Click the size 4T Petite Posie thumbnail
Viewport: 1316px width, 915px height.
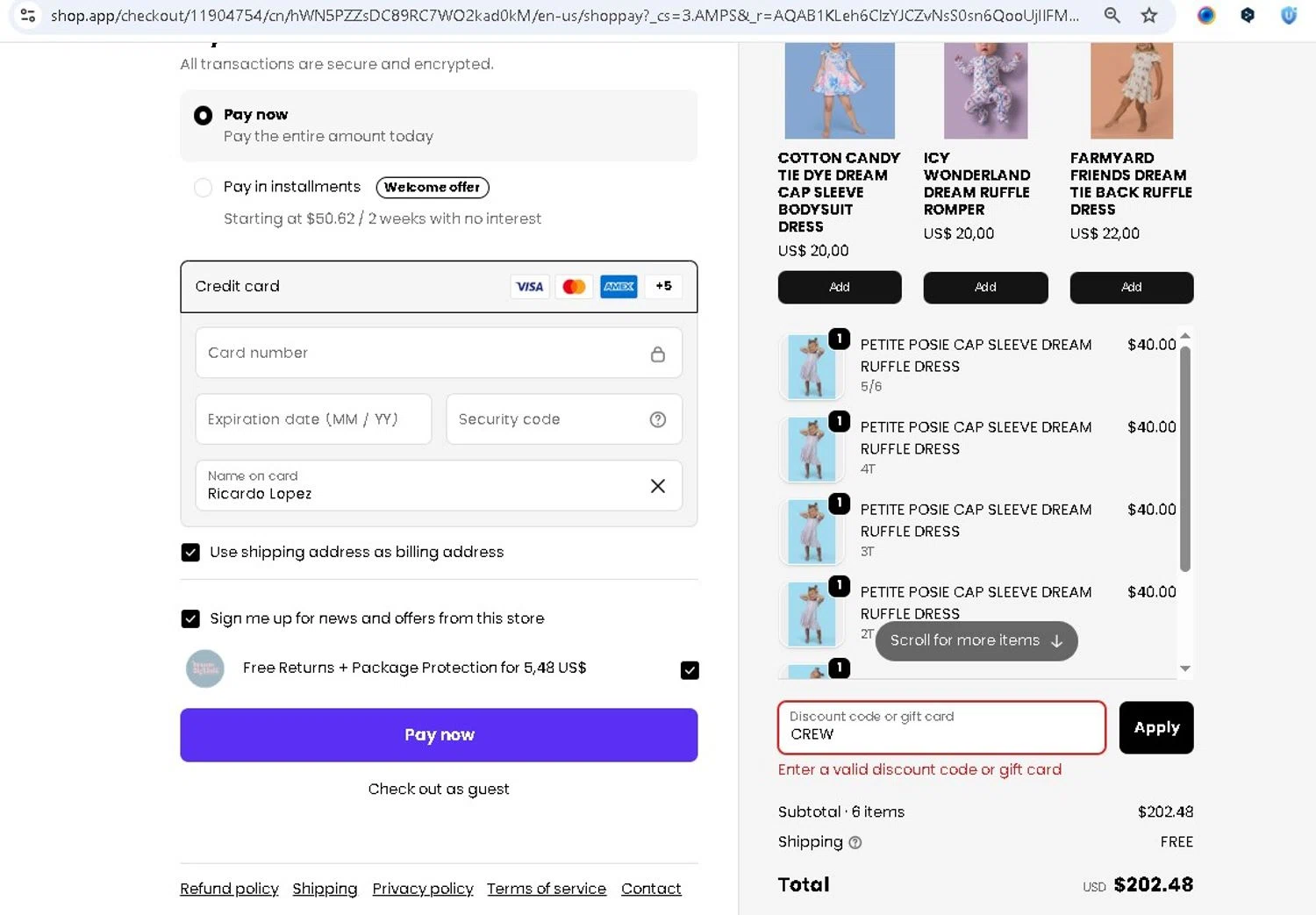click(x=812, y=449)
